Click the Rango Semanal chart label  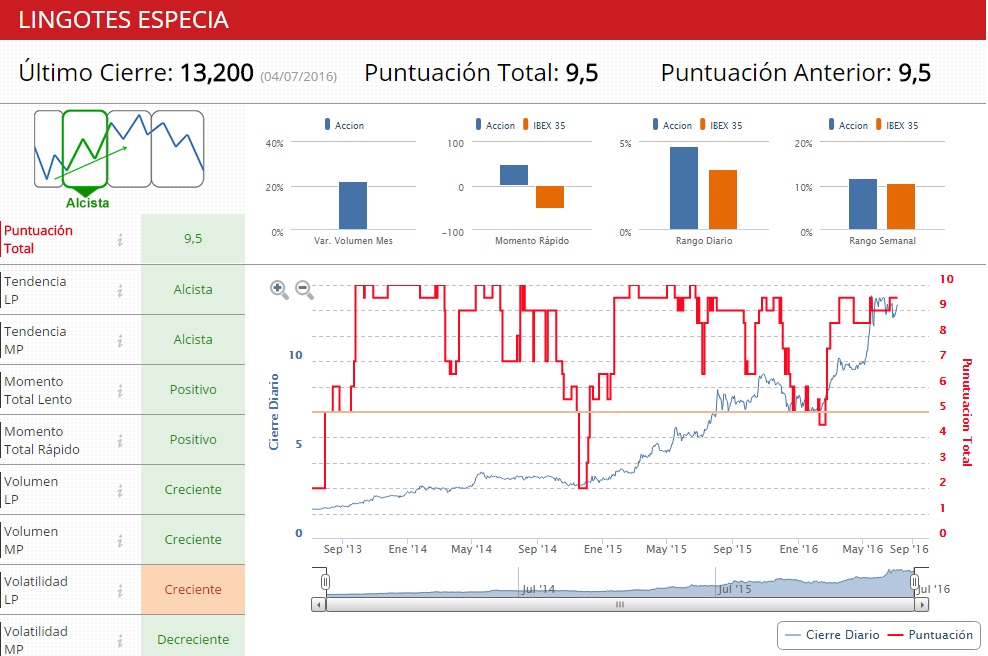pos(882,241)
